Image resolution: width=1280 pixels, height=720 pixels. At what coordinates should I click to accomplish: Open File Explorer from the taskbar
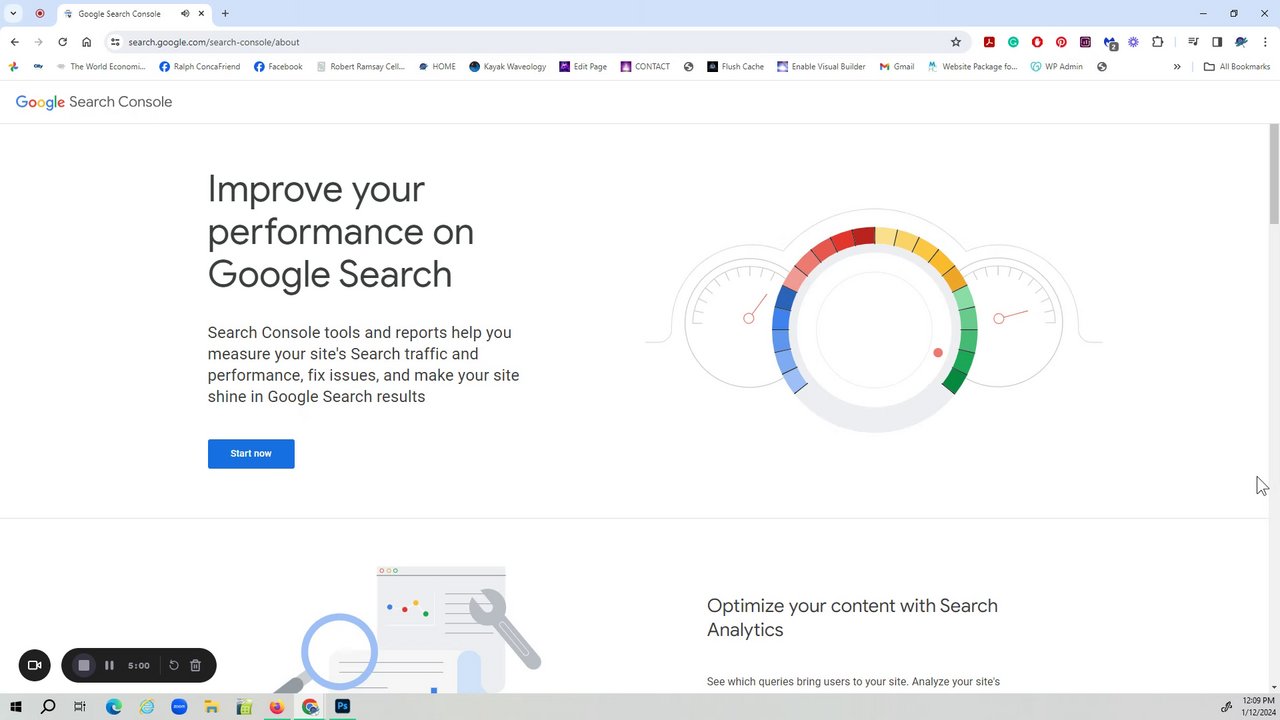212,706
